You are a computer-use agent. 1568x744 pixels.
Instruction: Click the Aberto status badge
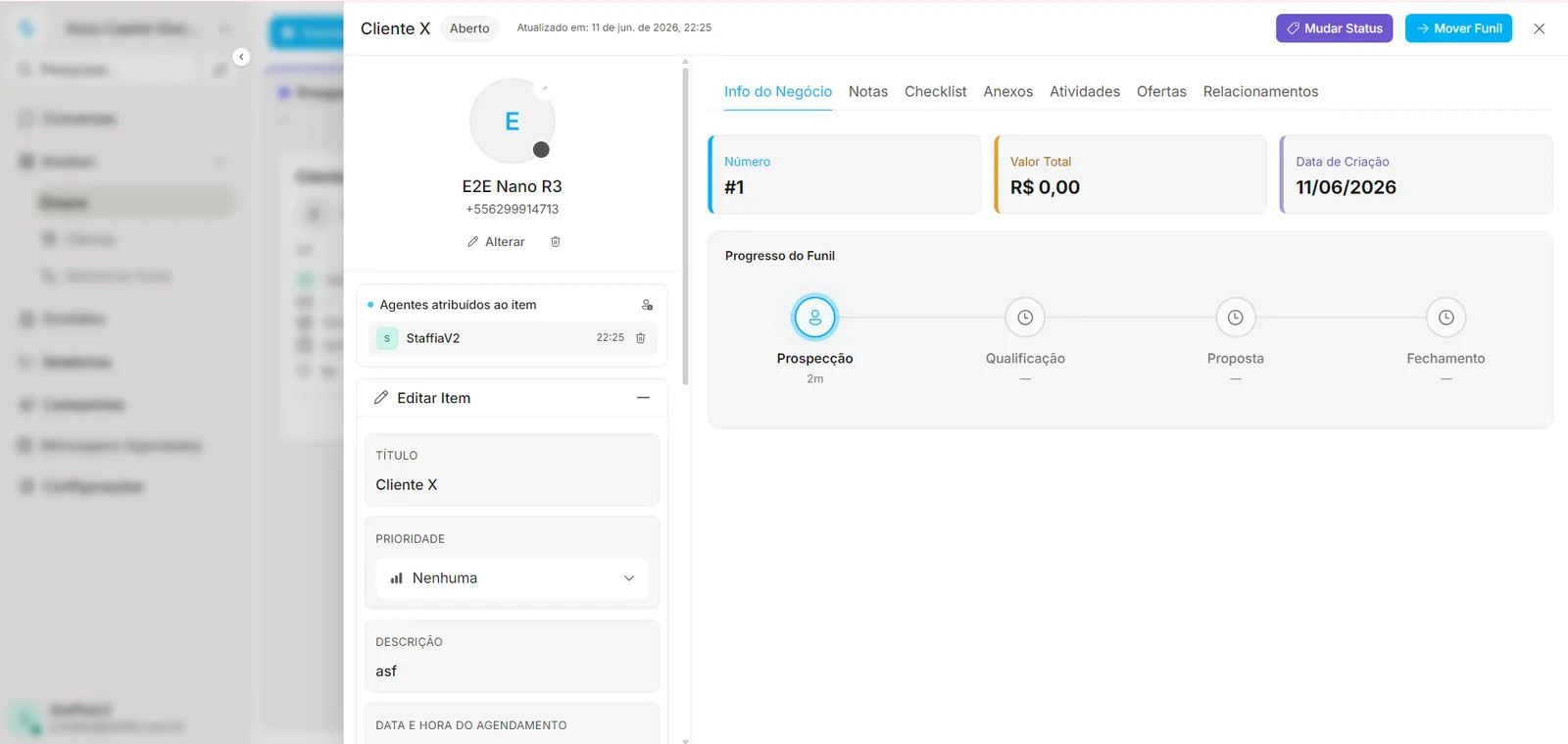point(469,28)
